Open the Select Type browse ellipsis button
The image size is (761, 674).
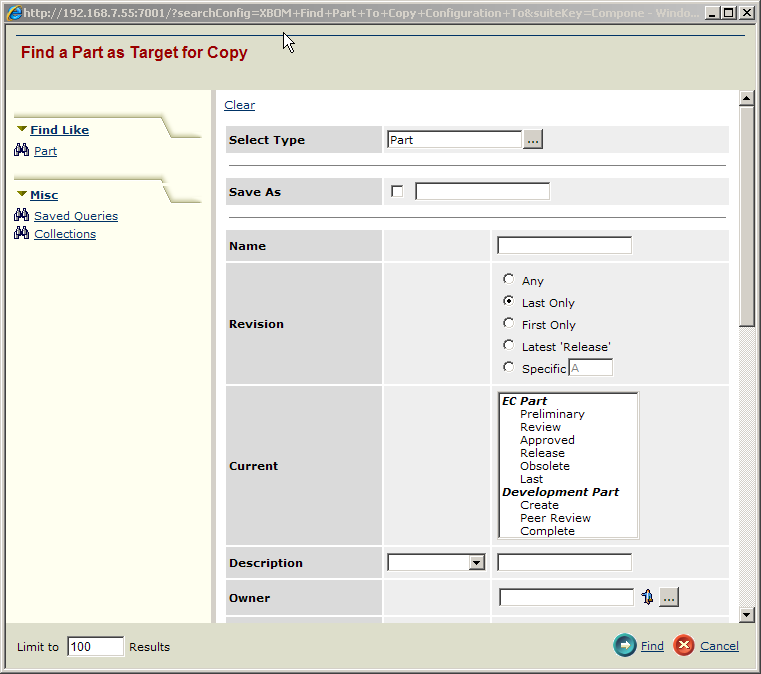click(533, 140)
